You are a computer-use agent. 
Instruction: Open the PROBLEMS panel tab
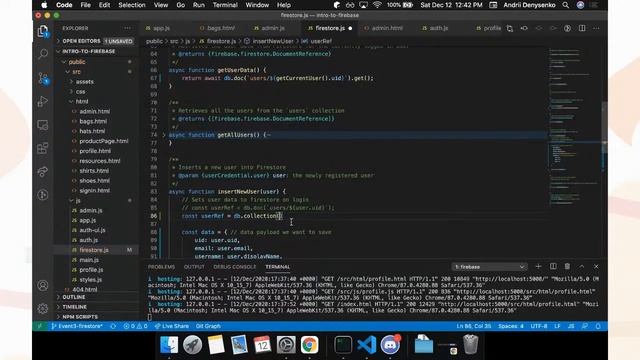pos(161,267)
